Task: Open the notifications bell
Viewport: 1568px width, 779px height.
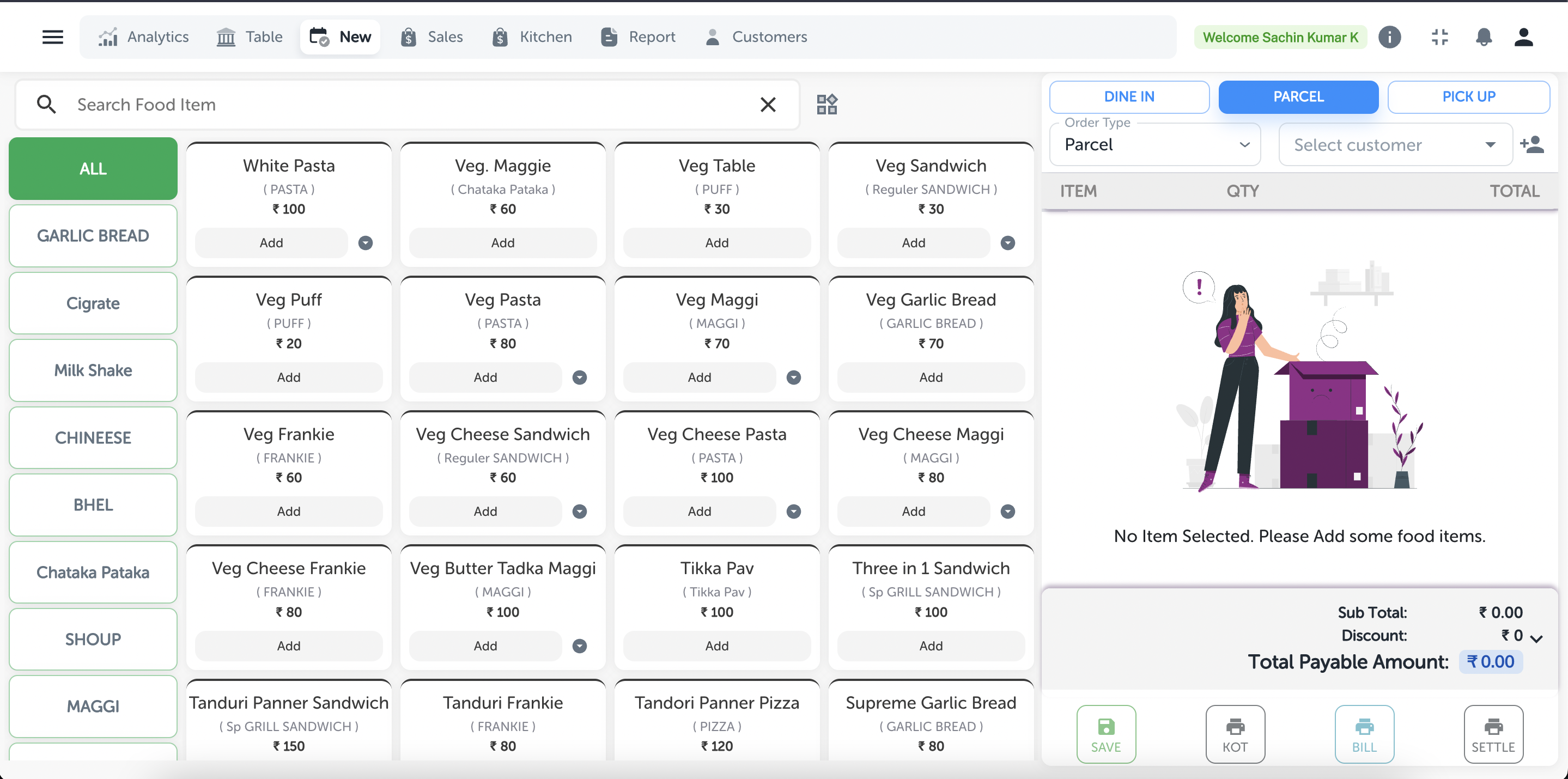Action: point(1484,37)
